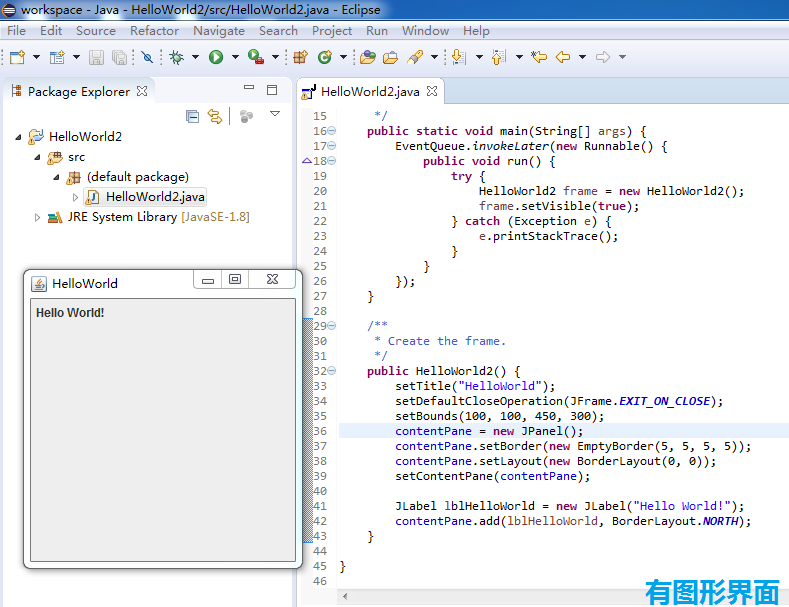The image size is (789, 607).
Task: Click the Last Edit Location icon
Action: click(x=539, y=57)
